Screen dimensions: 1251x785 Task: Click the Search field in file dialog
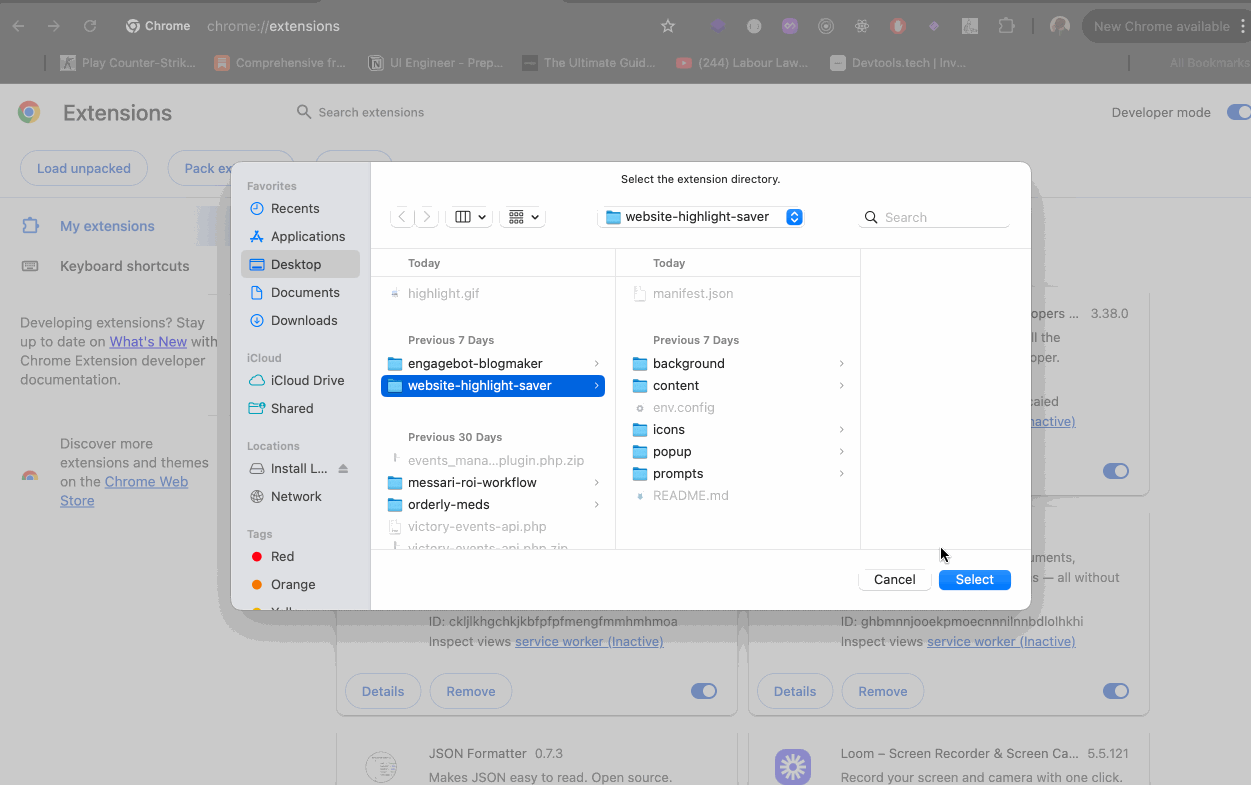click(x=940, y=217)
